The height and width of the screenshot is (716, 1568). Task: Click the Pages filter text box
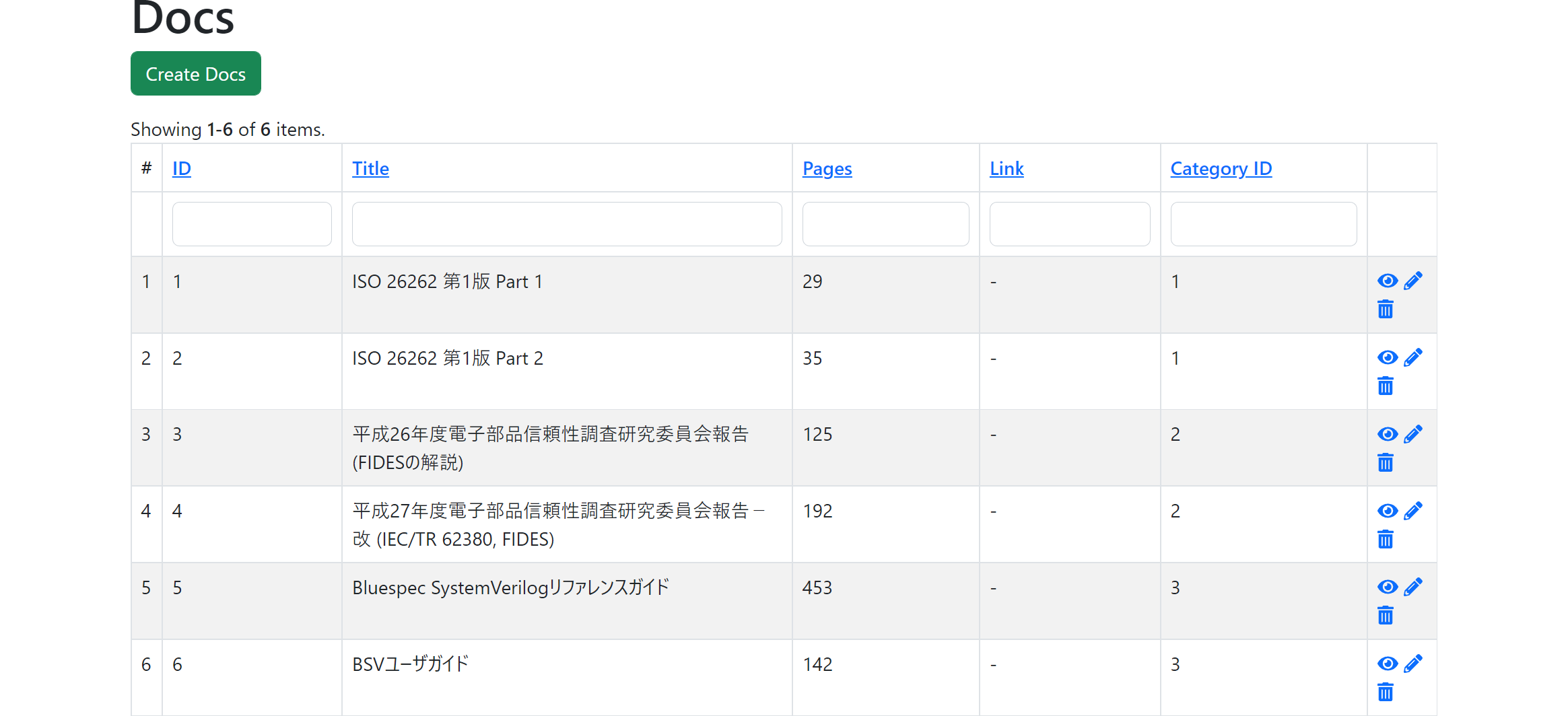885,224
